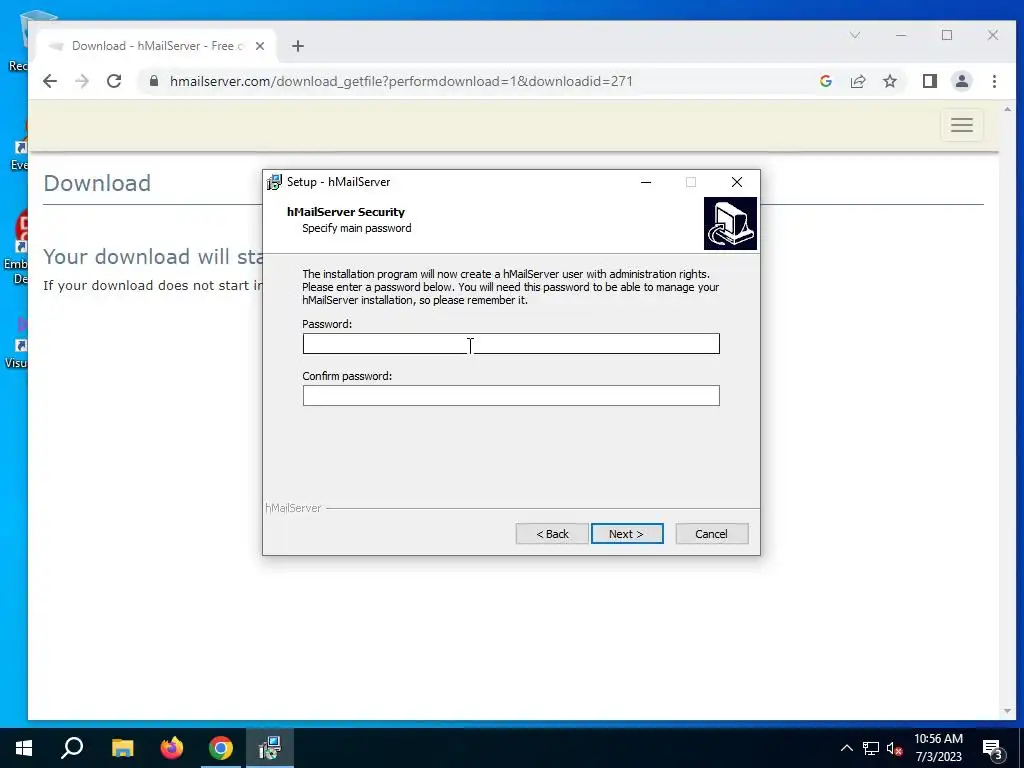
Task: Maximize the Chrome window
Action: coord(947,35)
